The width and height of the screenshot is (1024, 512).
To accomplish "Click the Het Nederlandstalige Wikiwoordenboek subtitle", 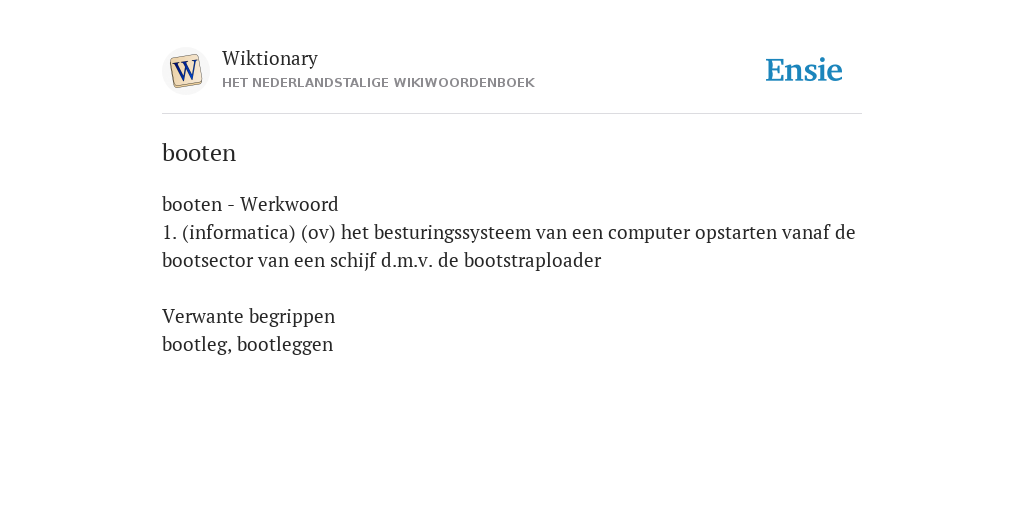I will coord(378,83).
